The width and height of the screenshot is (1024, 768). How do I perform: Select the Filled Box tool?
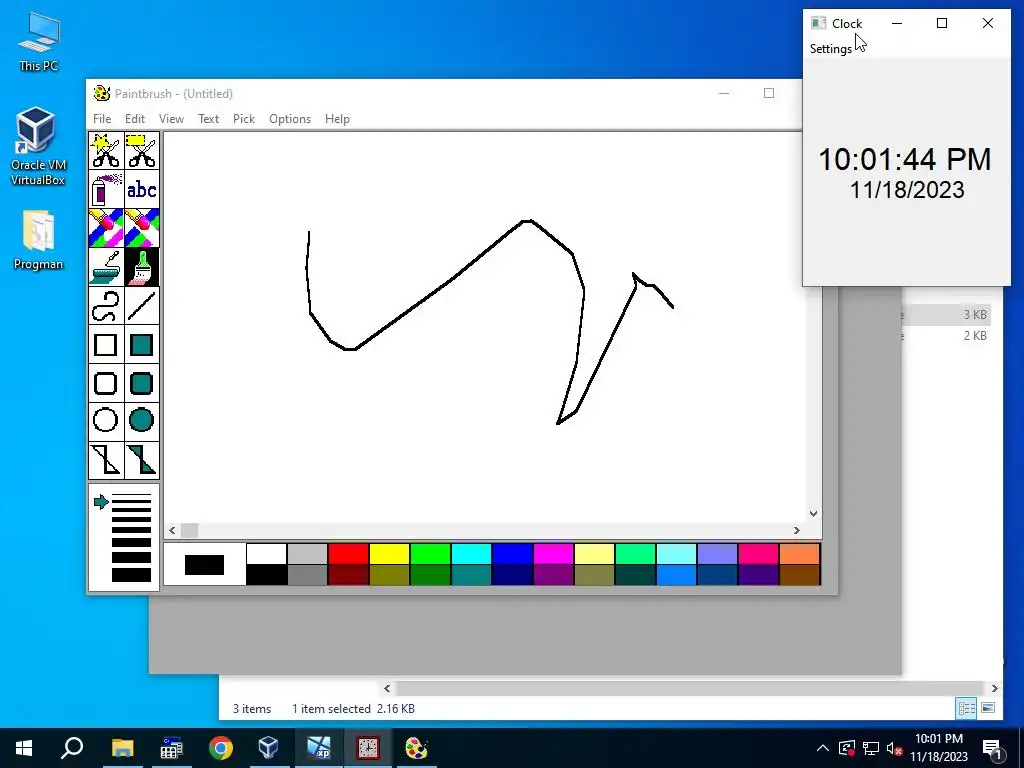pyautogui.click(x=142, y=345)
